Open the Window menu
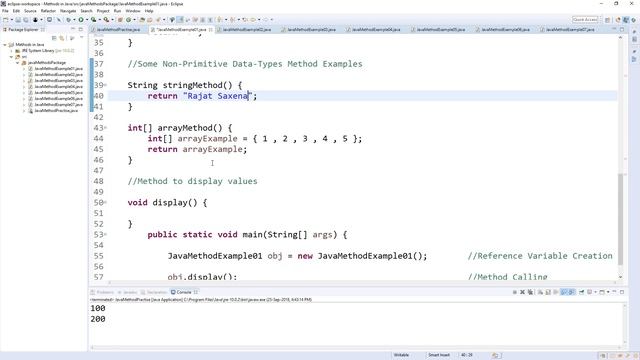640x360 pixels. (133, 11)
